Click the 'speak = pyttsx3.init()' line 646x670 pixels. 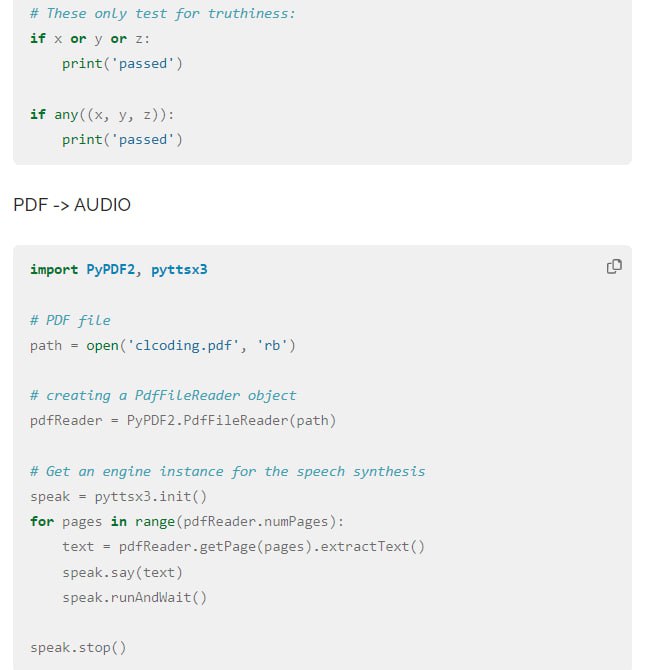tap(118, 497)
